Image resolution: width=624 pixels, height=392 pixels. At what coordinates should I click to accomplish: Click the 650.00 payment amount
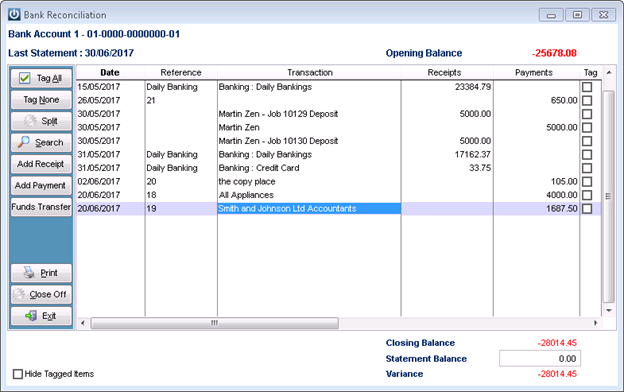click(x=564, y=100)
